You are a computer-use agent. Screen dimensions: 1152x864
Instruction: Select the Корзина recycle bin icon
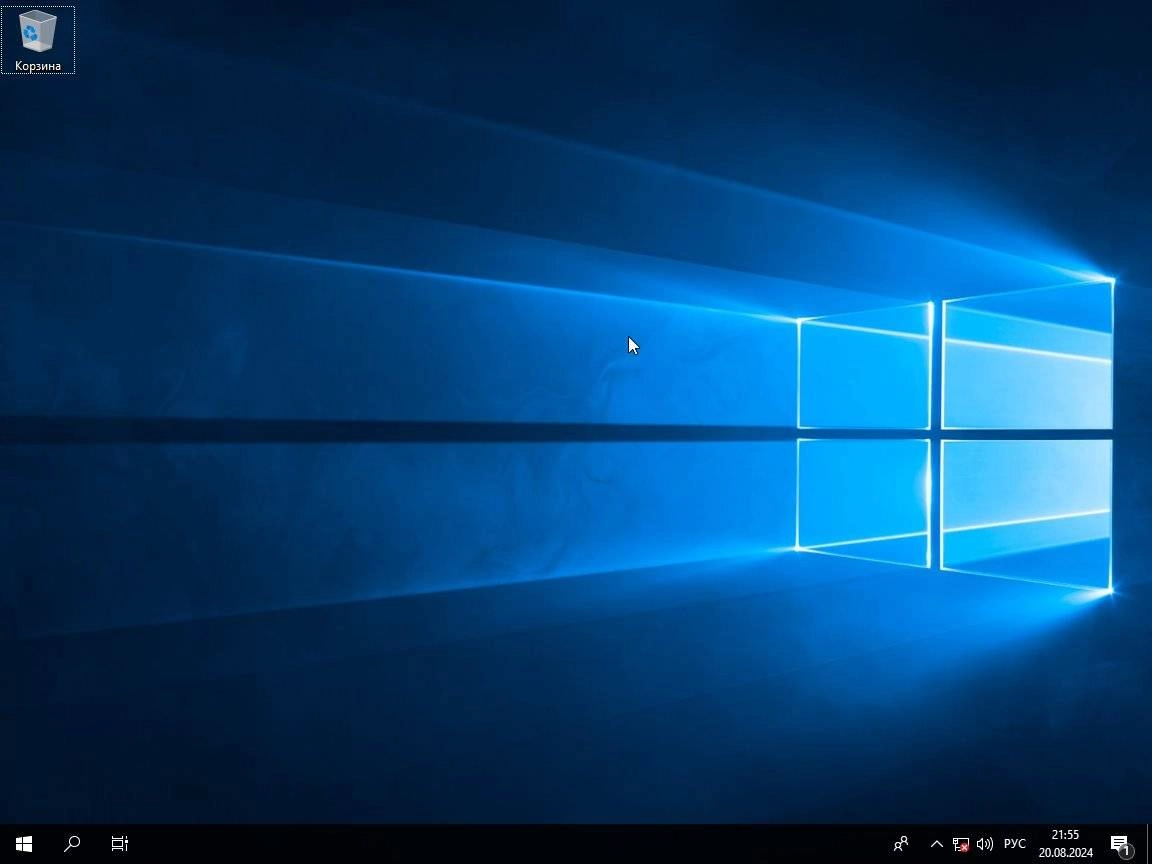pos(37,40)
